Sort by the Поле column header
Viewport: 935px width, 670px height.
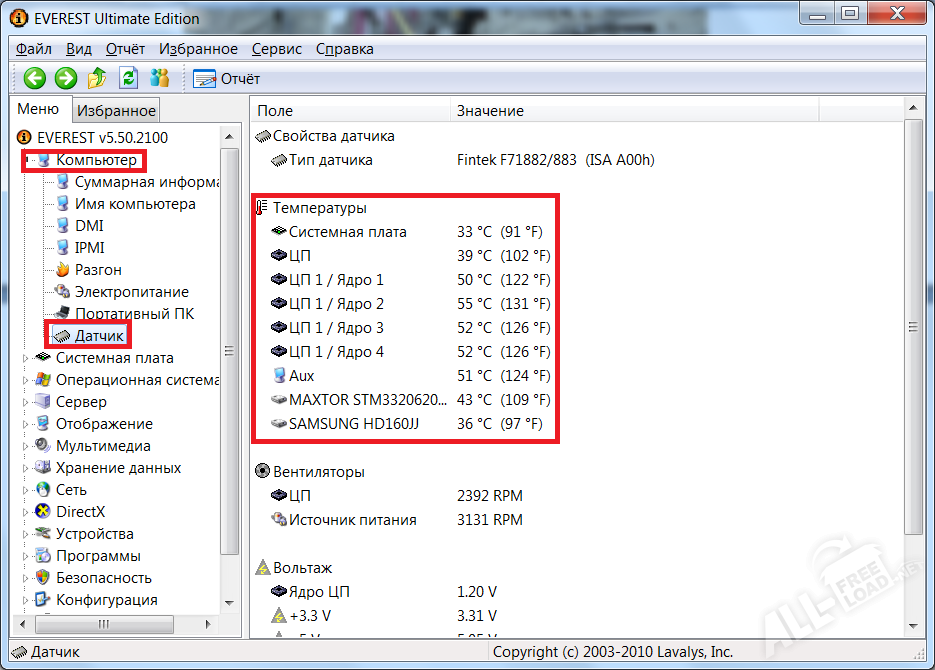(275, 111)
